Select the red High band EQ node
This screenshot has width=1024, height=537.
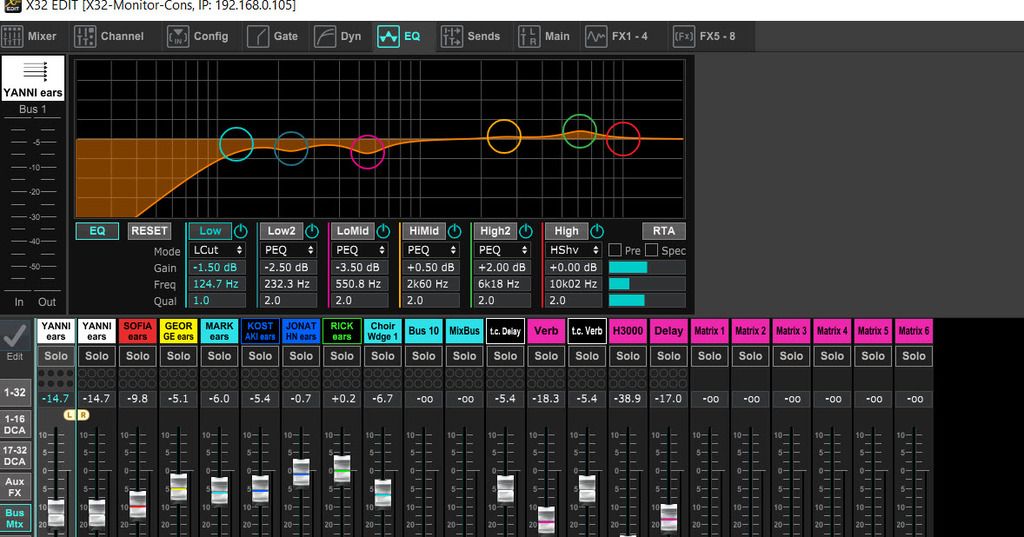click(x=623, y=138)
